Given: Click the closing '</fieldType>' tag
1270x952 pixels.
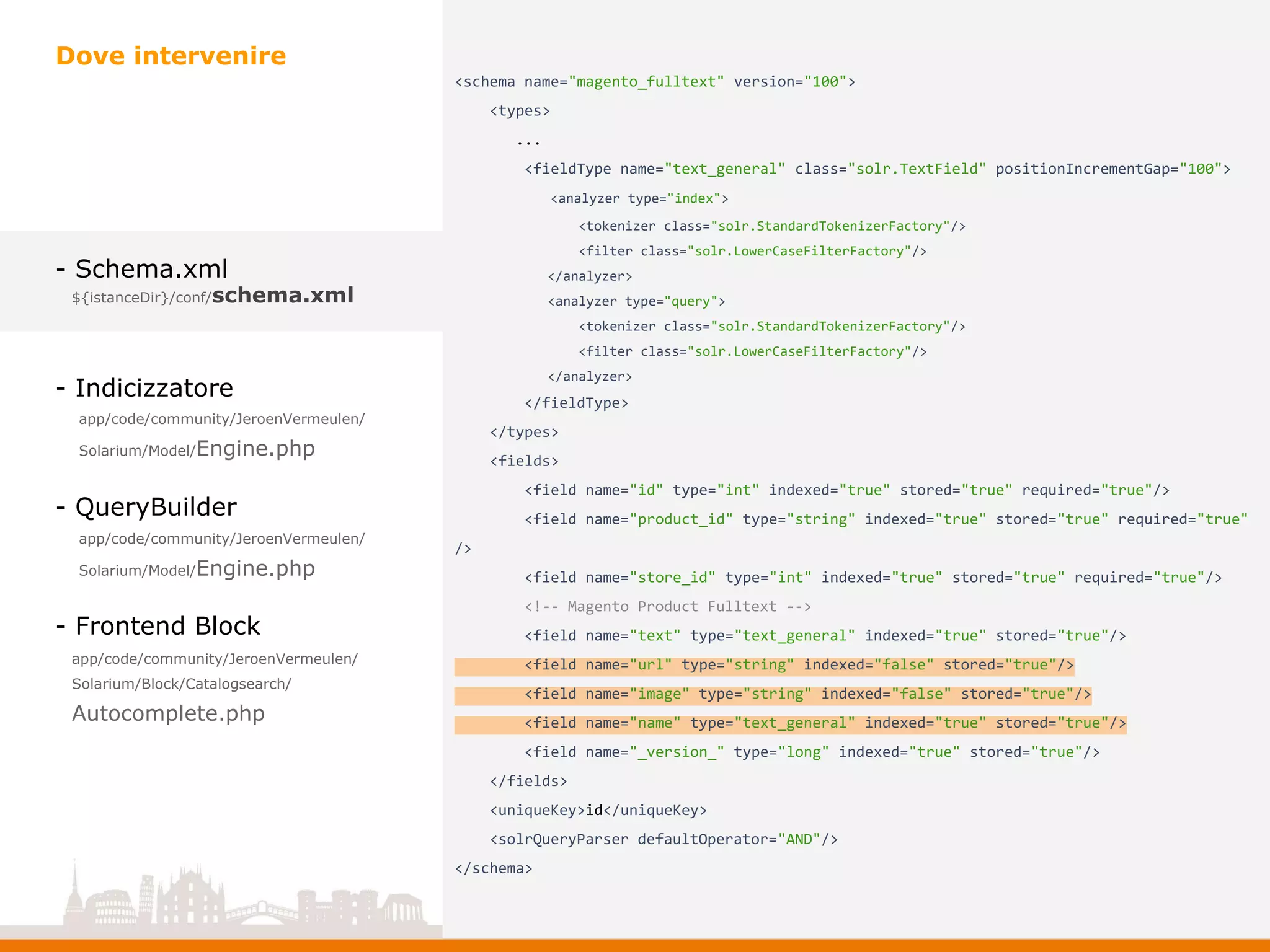Looking at the screenshot, I should pyautogui.click(x=577, y=403).
